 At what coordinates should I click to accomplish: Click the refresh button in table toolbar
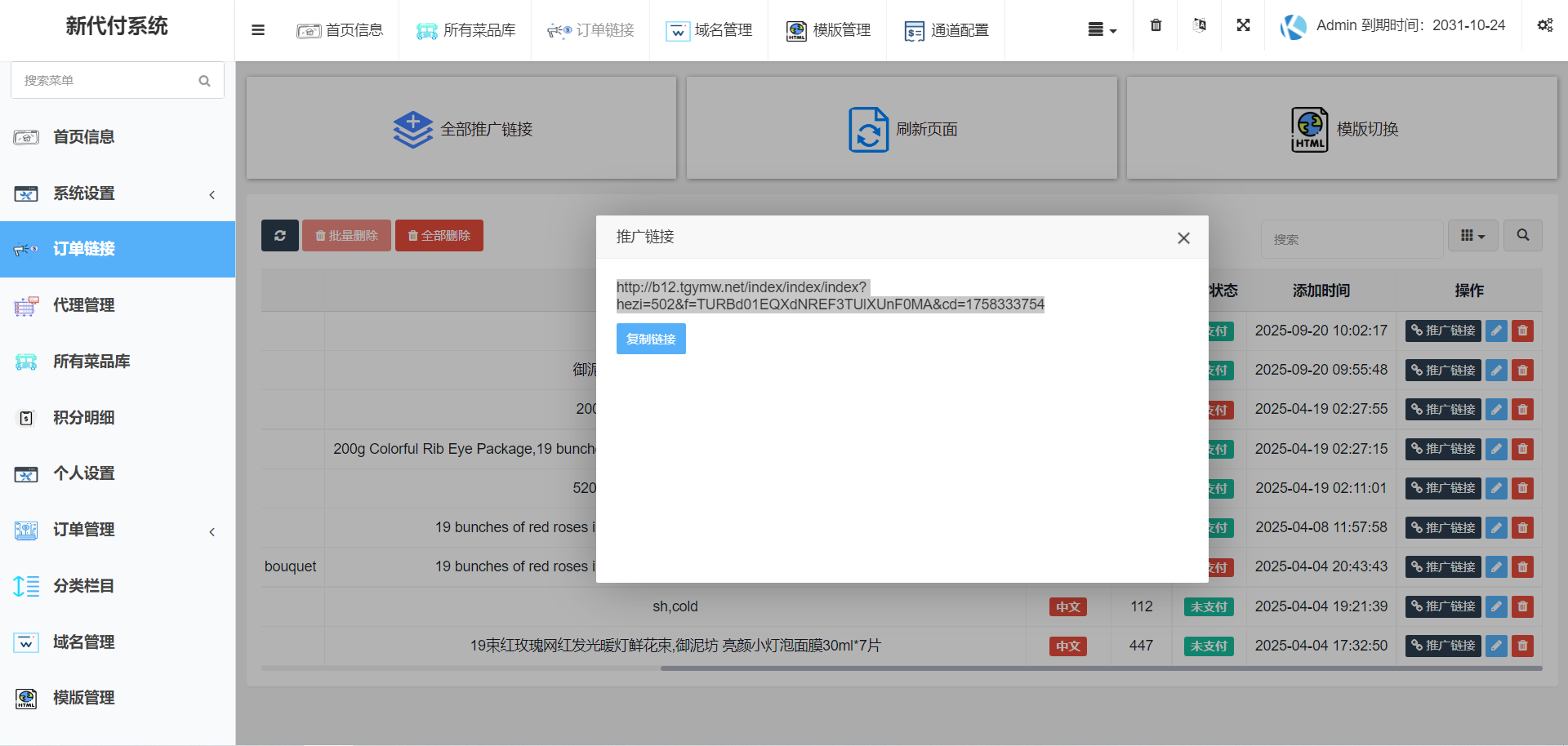point(280,236)
